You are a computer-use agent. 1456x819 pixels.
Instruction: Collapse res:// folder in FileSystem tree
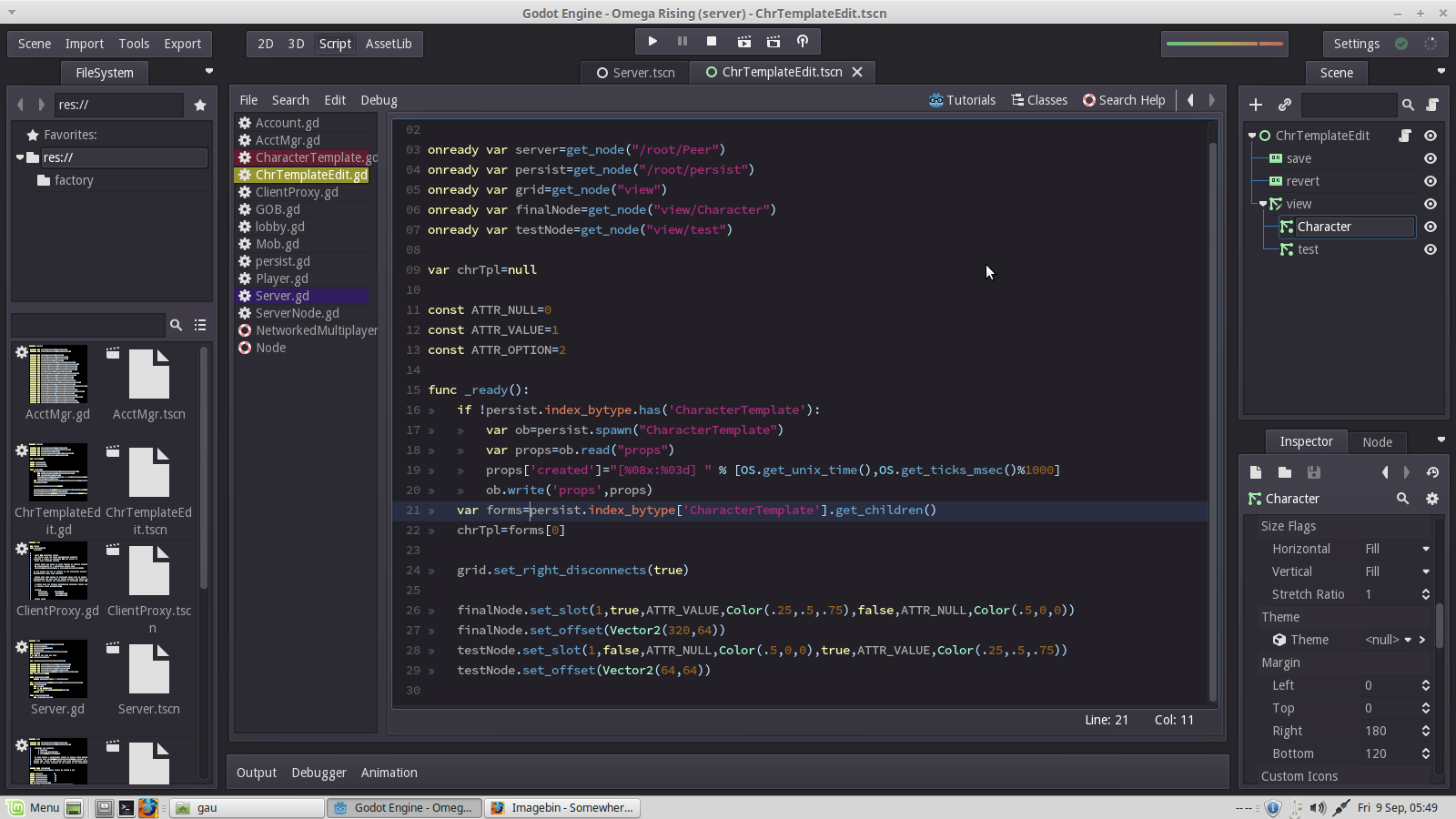click(20, 157)
